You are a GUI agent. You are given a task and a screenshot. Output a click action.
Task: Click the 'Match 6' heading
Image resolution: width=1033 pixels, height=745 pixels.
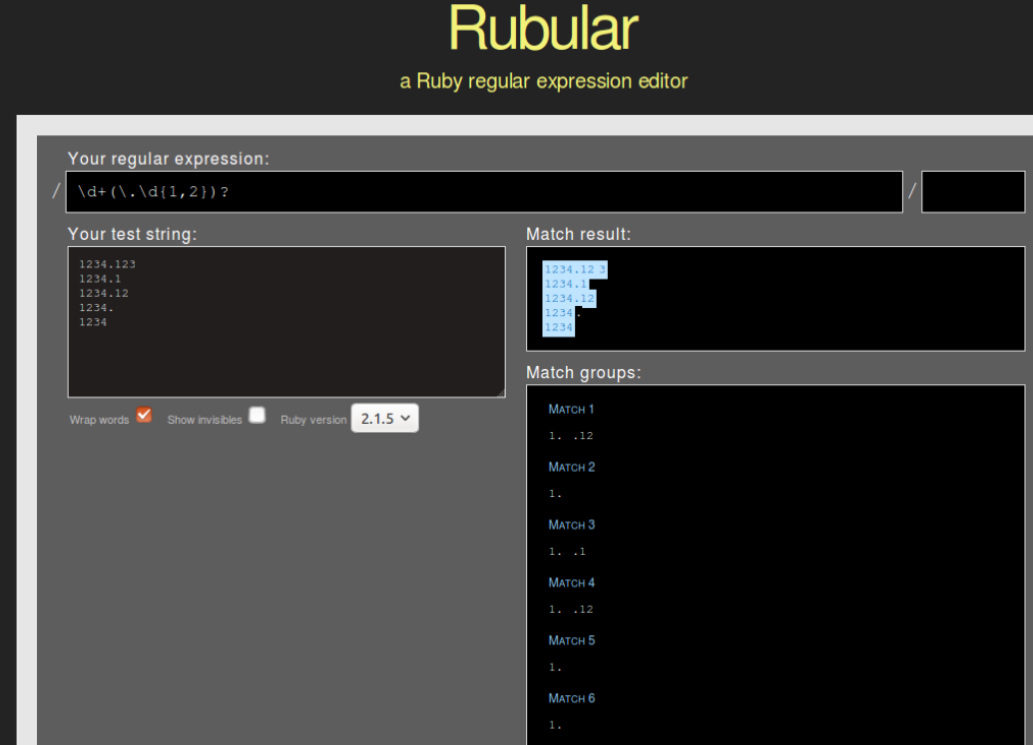pyautogui.click(x=572, y=699)
